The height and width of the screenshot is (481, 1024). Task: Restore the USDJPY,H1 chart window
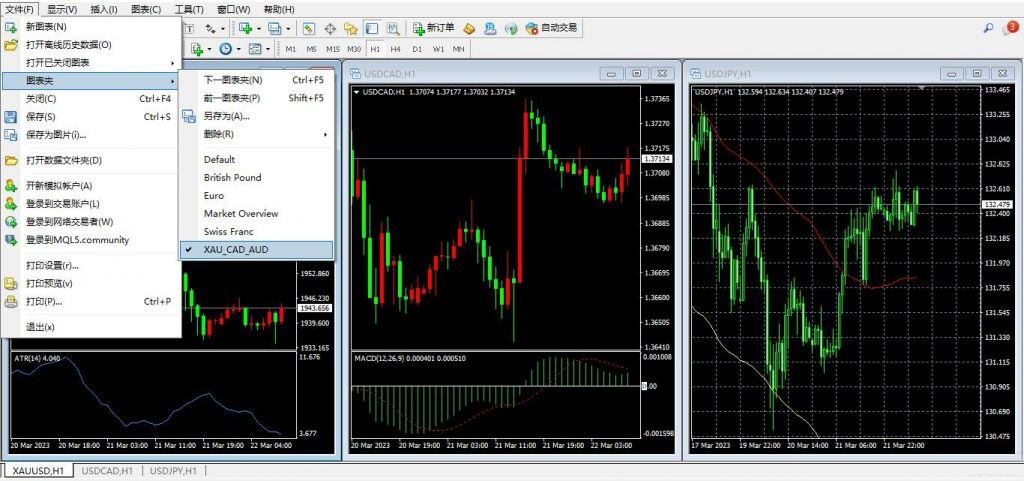tap(976, 74)
